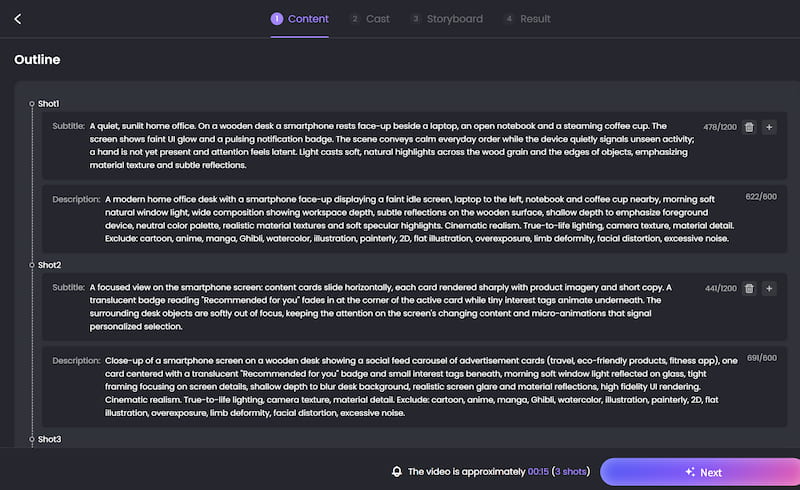Click the Shot1 timeline node circle
Screen dimensions: 800x490
[32, 104]
